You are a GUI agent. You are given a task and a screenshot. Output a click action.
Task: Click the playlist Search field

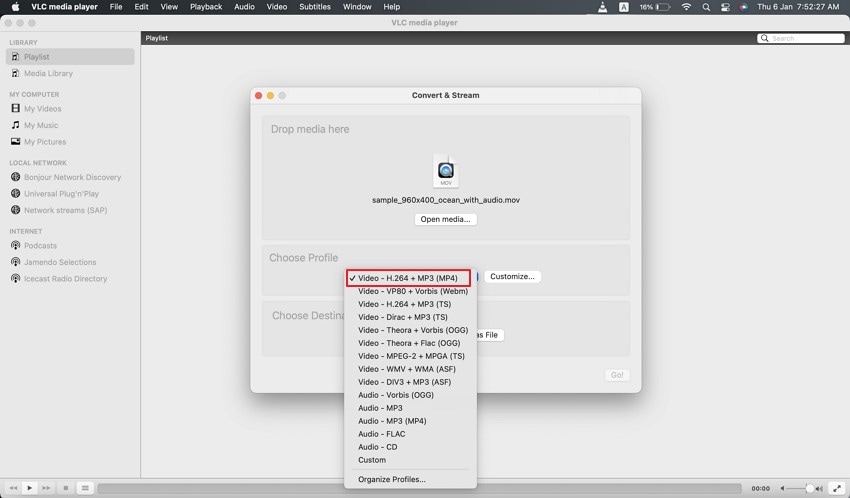tap(801, 38)
